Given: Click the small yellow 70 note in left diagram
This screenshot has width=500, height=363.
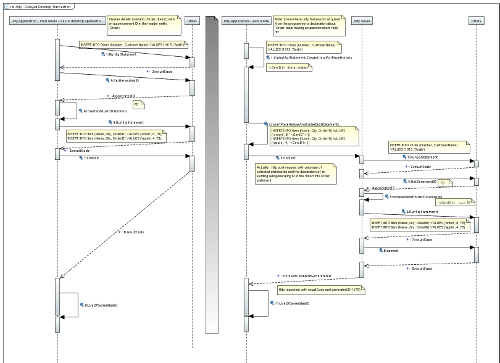Looking at the screenshot, I should [x=138, y=104].
